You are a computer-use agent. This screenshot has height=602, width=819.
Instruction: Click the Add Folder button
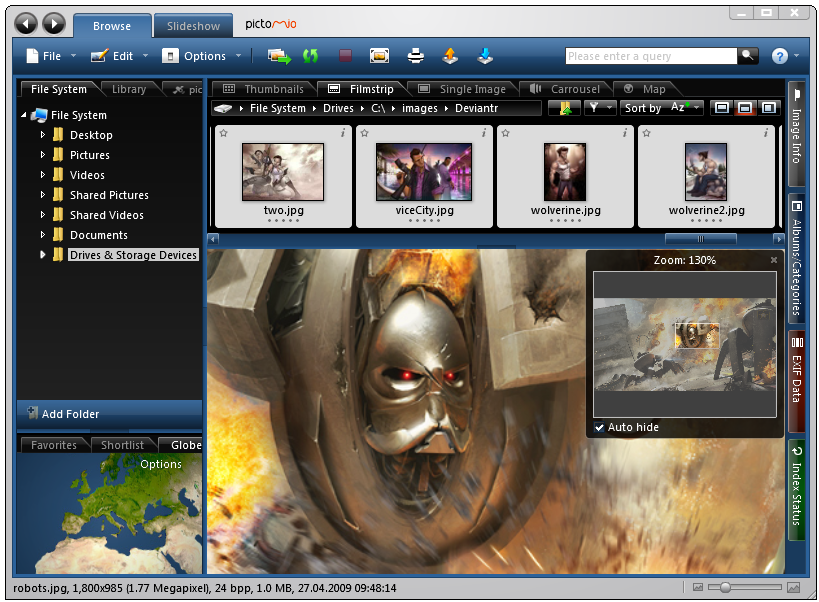click(110, 414)
